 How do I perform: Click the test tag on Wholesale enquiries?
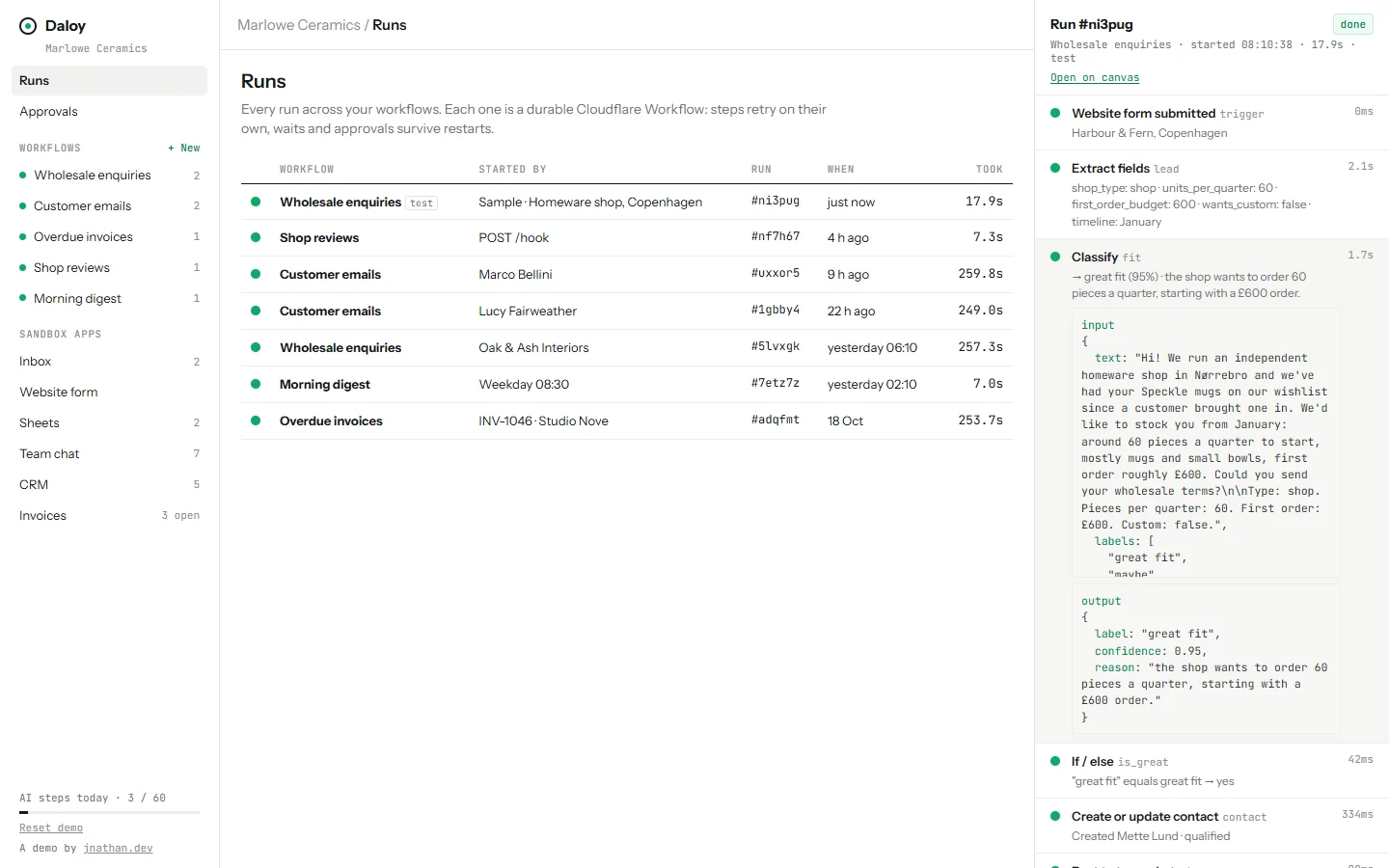point(422,203)
